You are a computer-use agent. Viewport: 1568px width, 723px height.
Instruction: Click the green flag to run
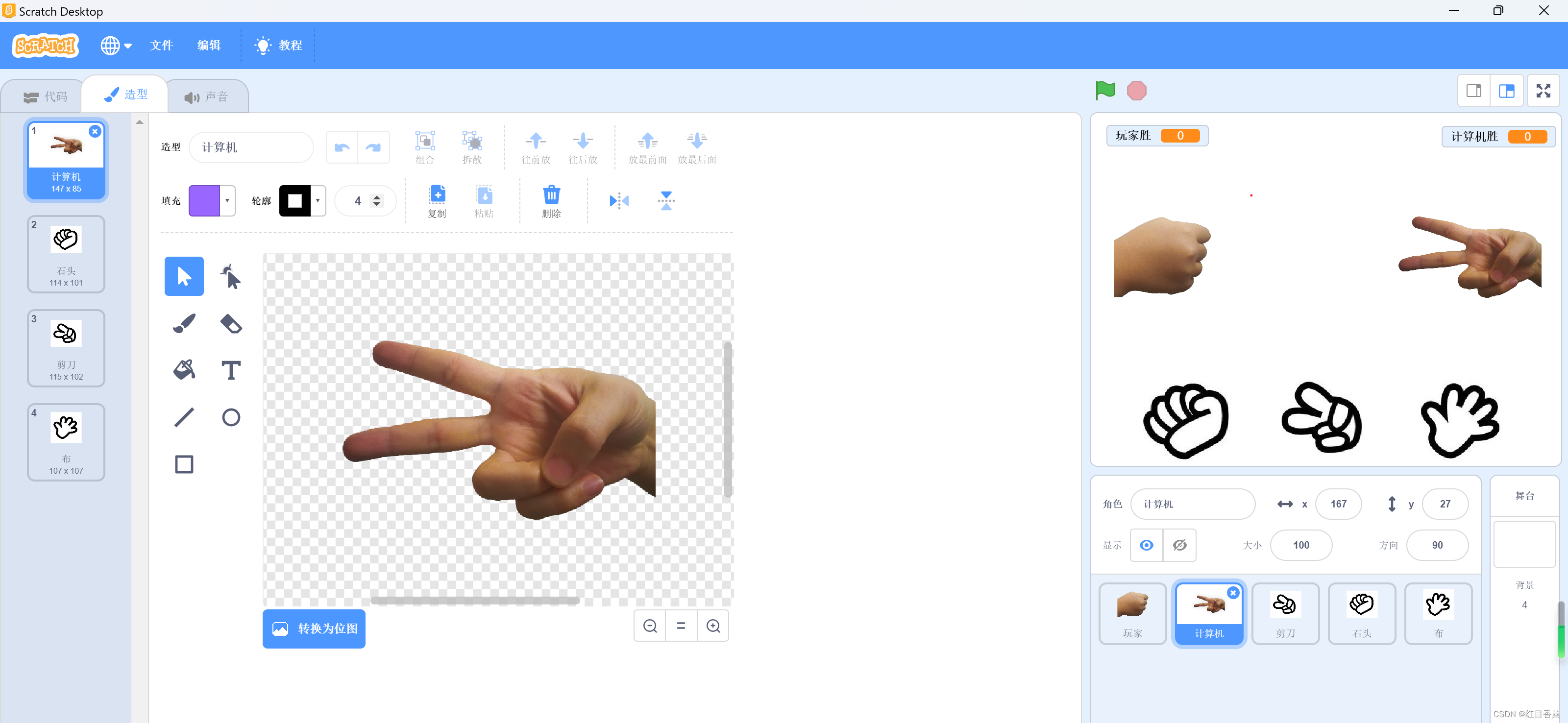click(1105, 91)
